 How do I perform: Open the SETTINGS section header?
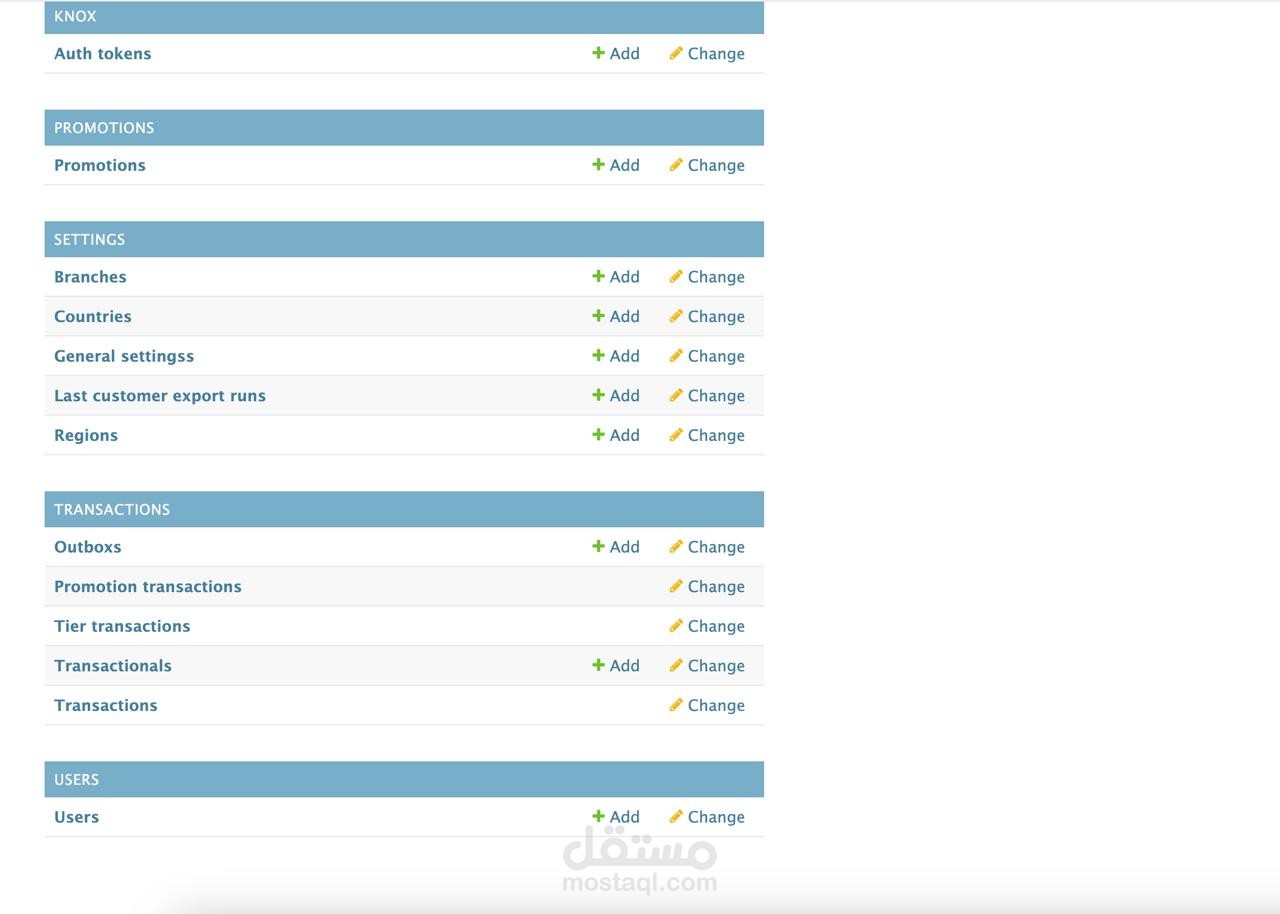click(x=89, y=240)
